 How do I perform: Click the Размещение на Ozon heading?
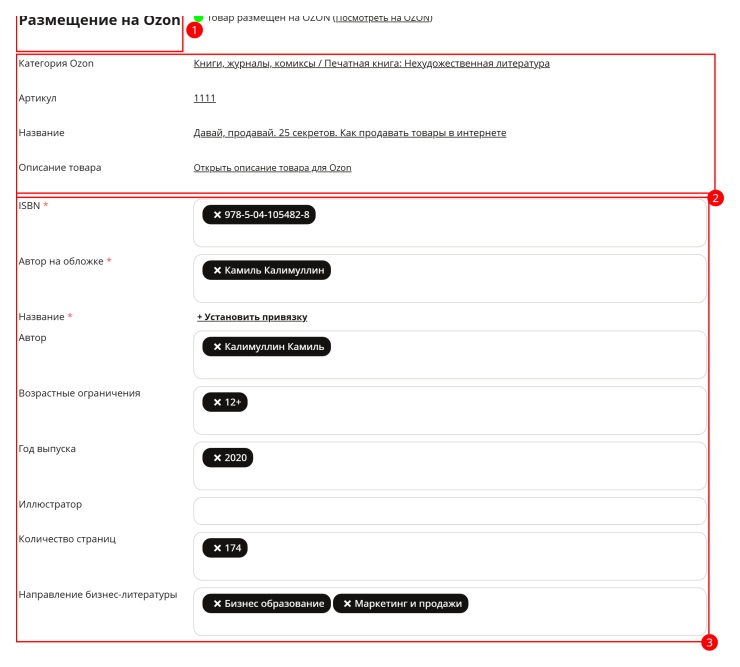pyautogui.click(x=100, y=20)
